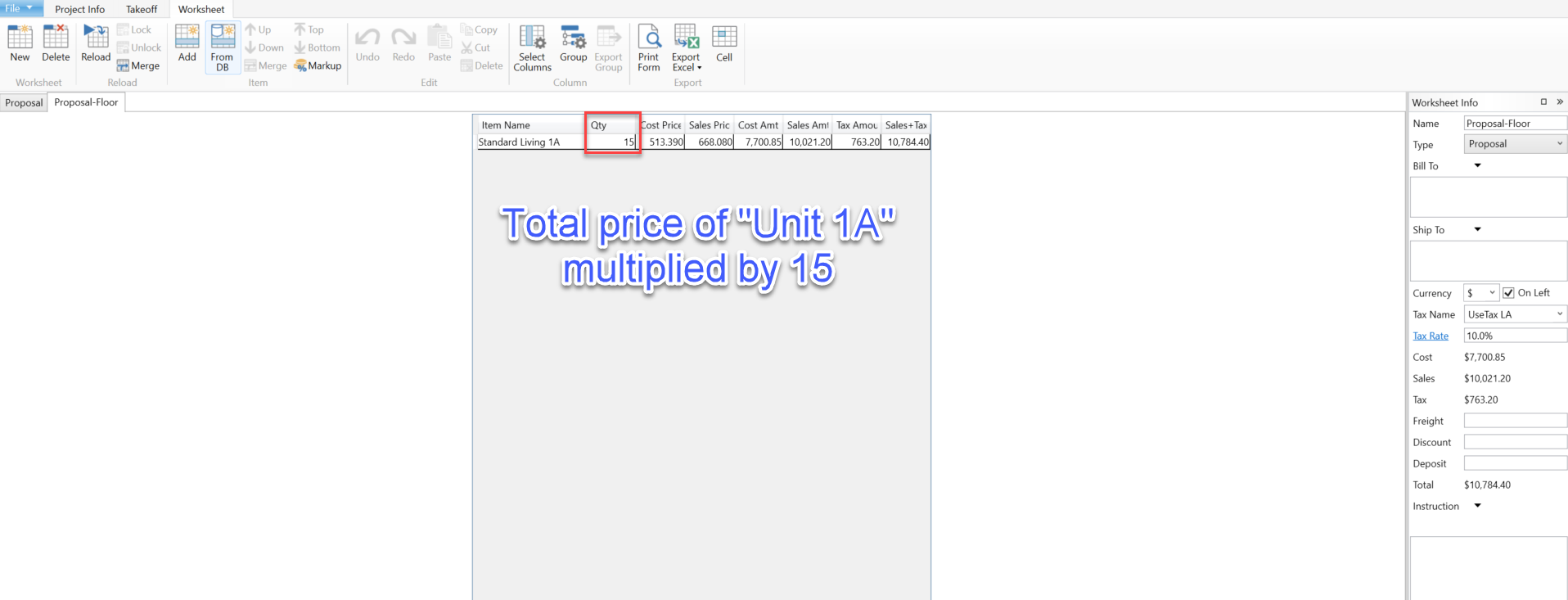Open Select Columns
Viewport: 1568px width, 600px height.
click(532, 47)
